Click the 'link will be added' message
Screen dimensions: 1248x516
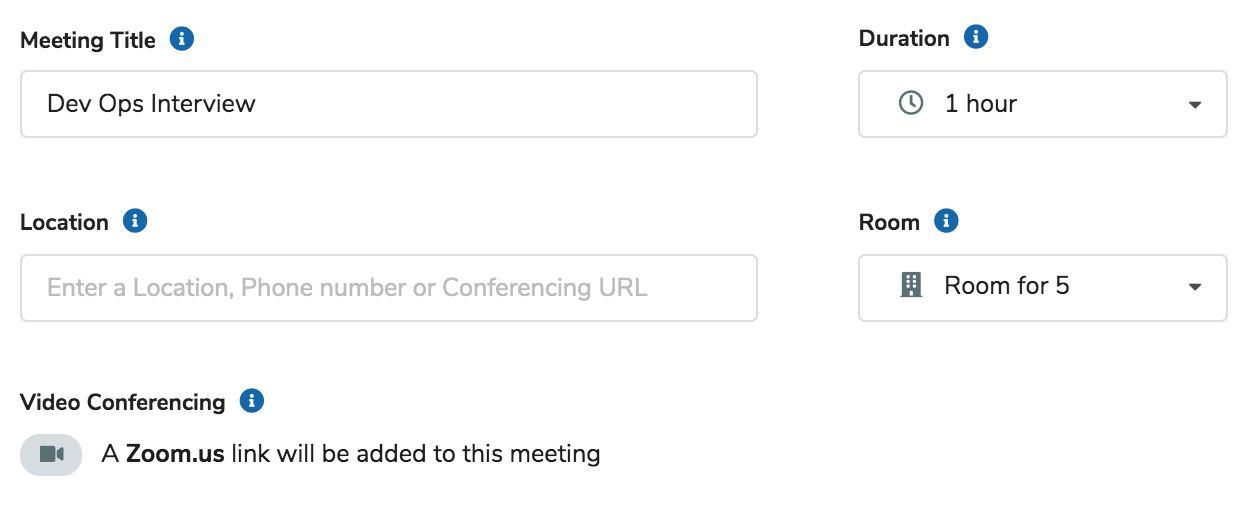(415, 454)
